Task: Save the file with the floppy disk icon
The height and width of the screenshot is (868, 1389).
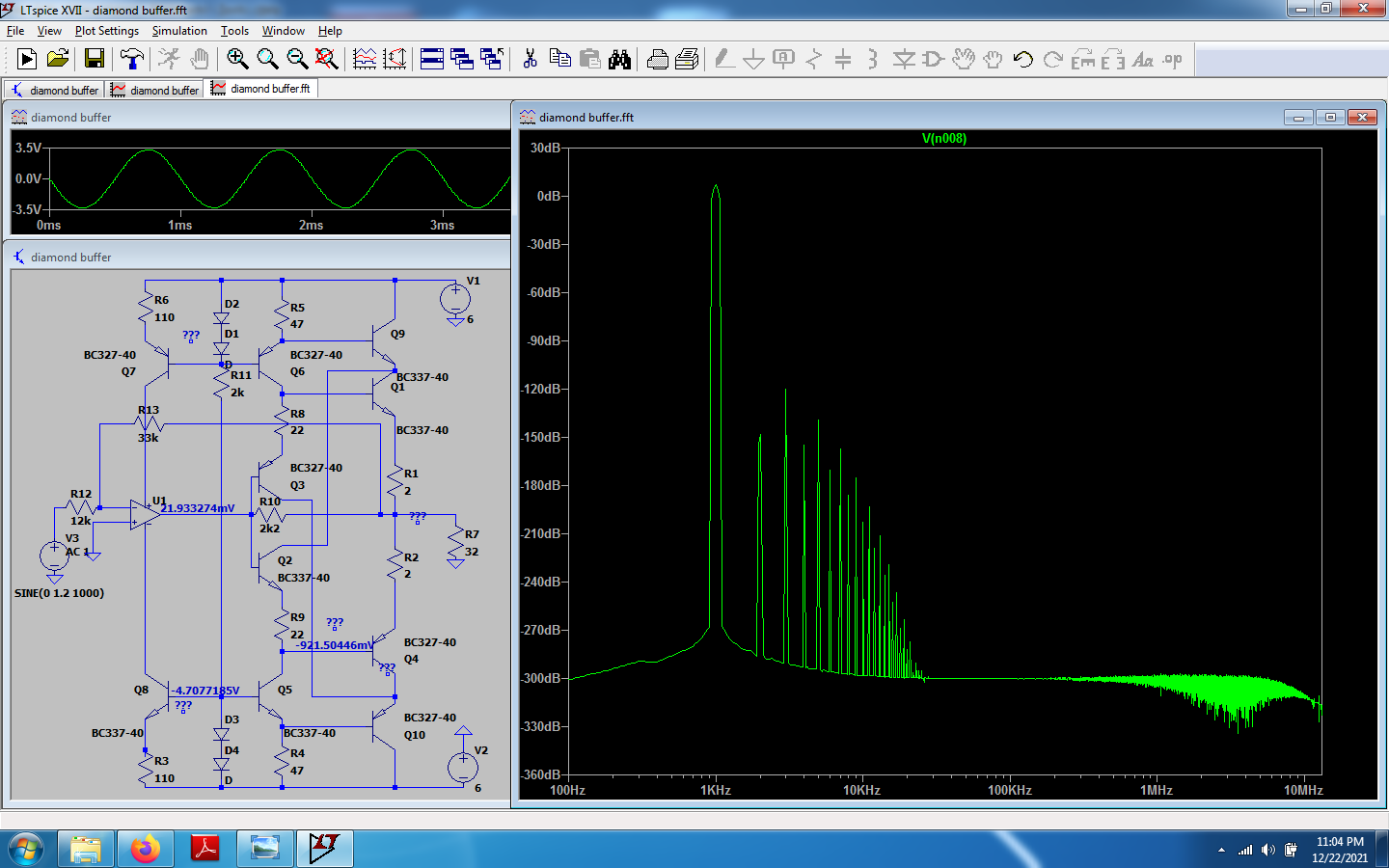Action: [95, 60]
